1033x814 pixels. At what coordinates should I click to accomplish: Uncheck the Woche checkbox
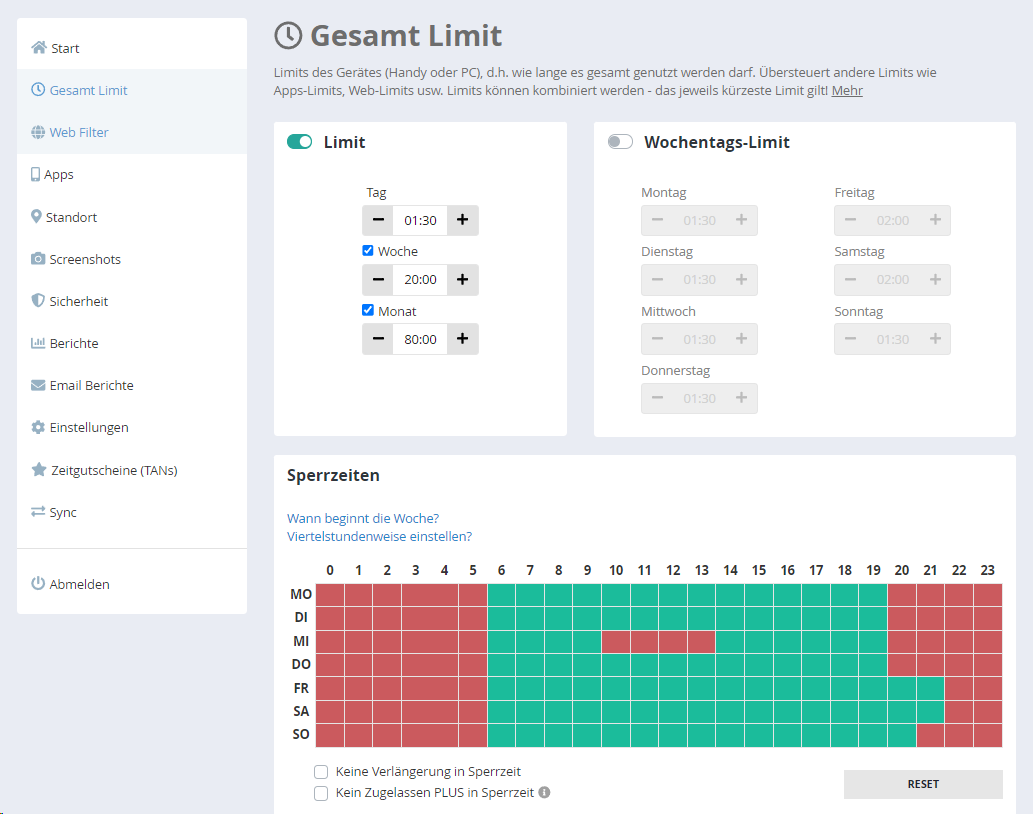[x=368, y=250]
